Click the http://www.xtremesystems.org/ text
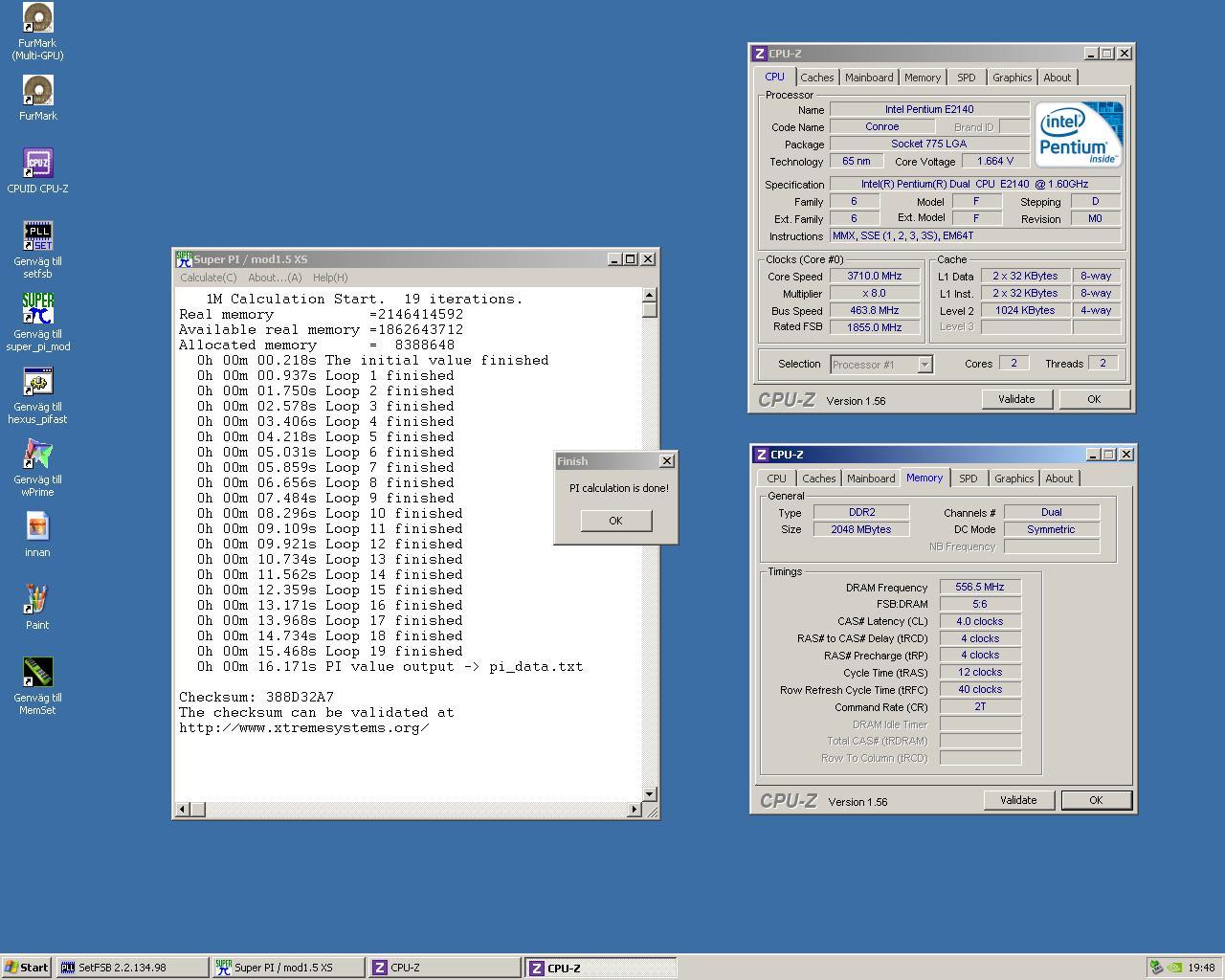Screen dimensions: 1225x980 coord(303,727)
